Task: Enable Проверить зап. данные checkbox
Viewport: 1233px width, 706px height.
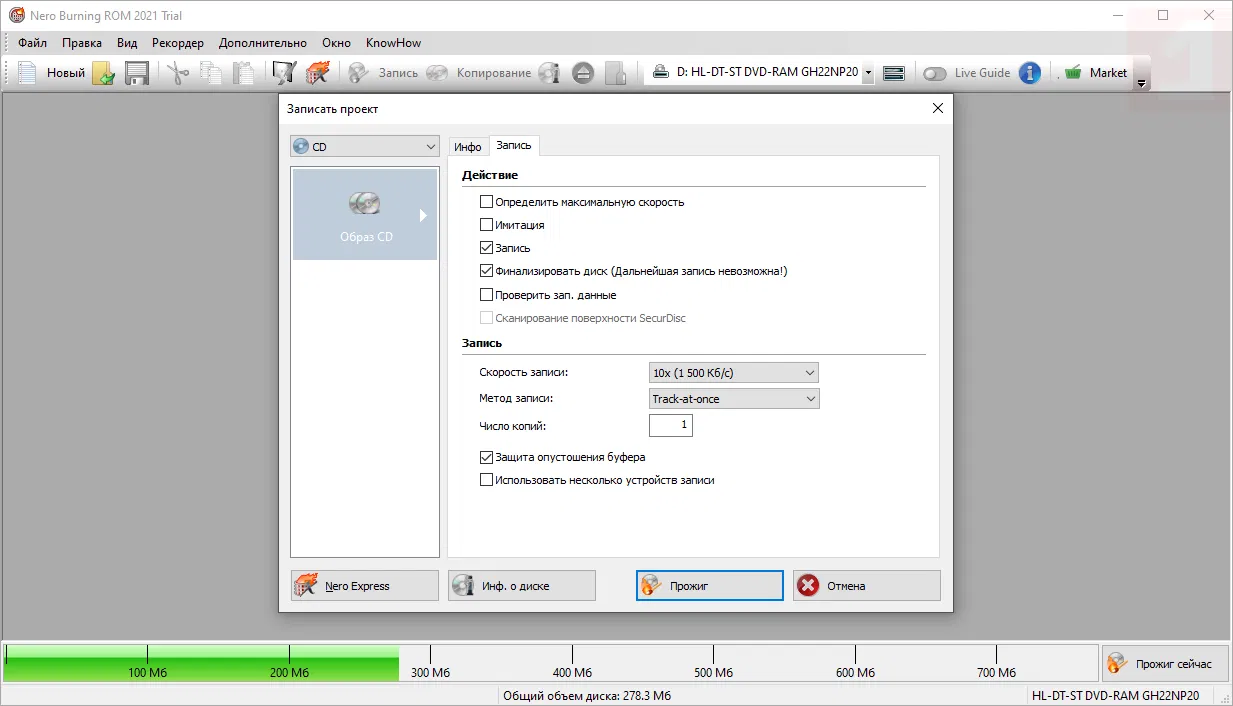Action: pyautogui.click(x=487, y=295)
